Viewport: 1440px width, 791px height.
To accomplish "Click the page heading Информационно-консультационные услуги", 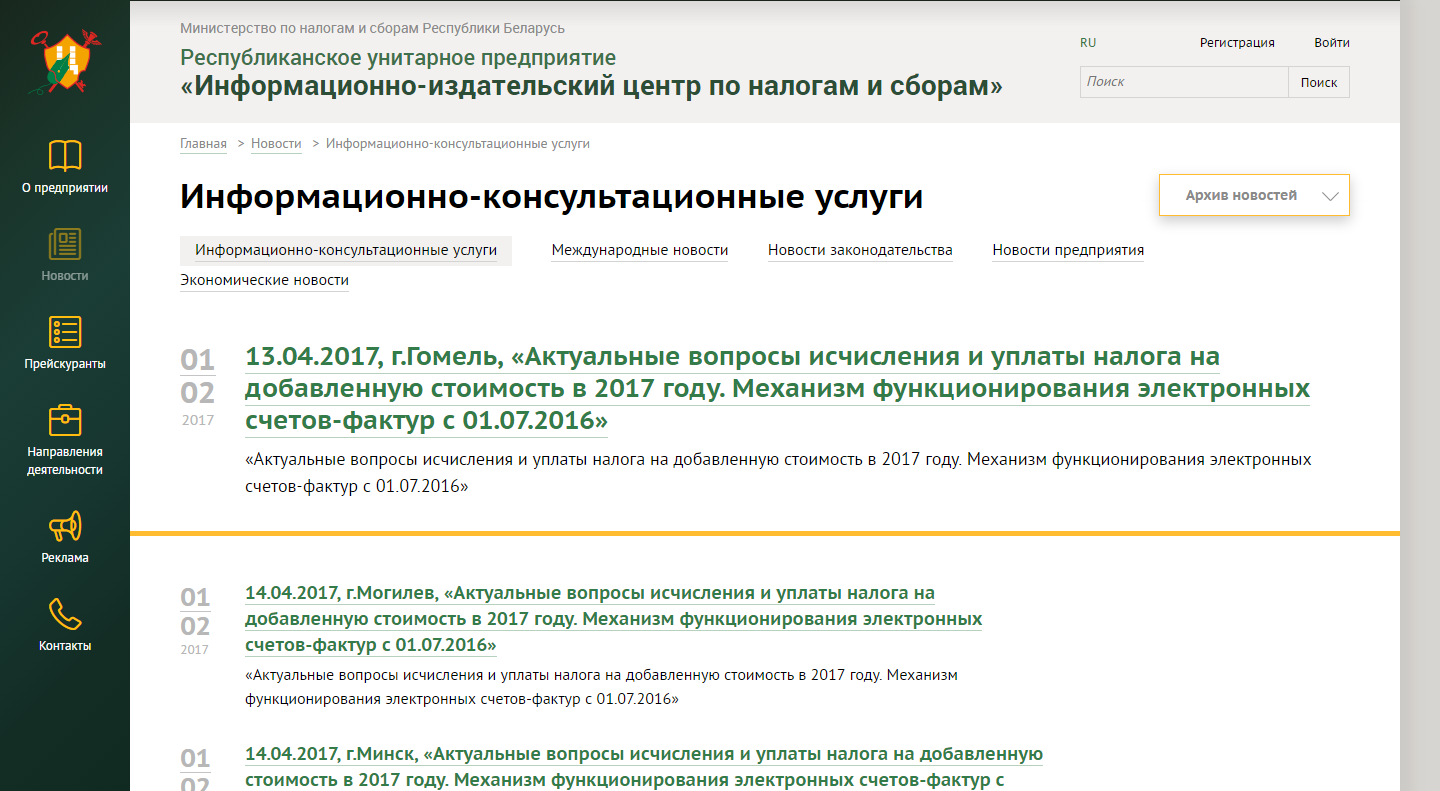I will [552, 198].
